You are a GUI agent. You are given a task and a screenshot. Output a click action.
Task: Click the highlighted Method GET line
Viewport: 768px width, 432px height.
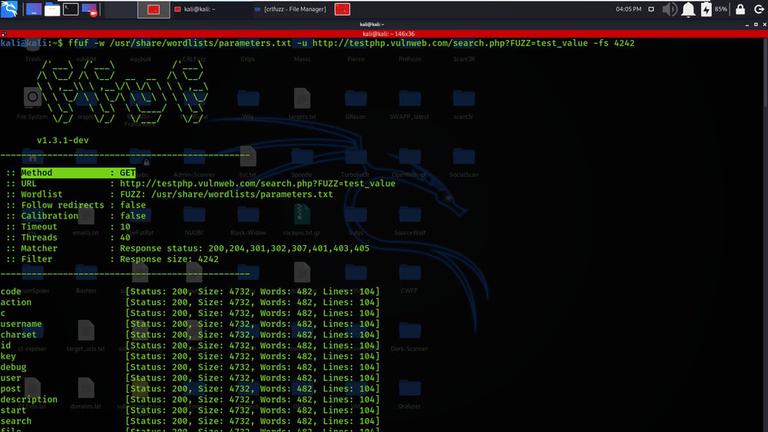(78, 173)
